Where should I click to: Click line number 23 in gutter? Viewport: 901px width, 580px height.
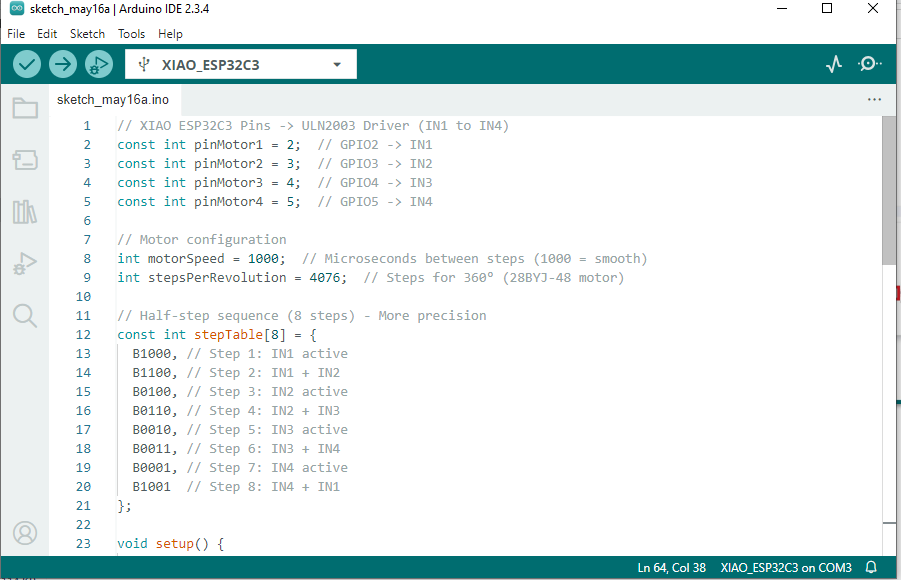tap(83, 543)
